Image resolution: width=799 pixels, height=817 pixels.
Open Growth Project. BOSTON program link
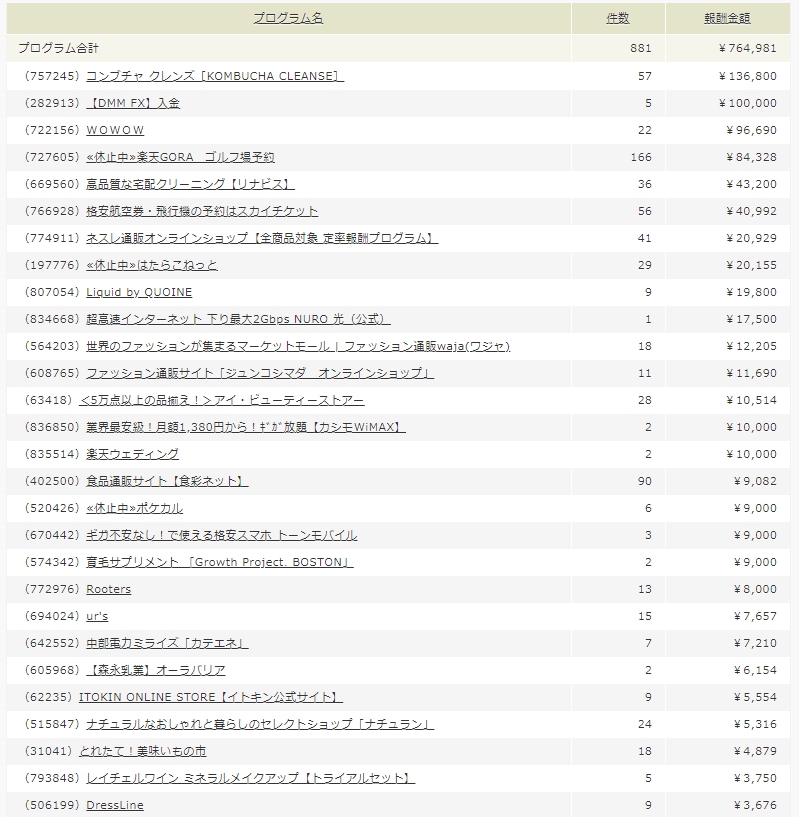(219, 563)
